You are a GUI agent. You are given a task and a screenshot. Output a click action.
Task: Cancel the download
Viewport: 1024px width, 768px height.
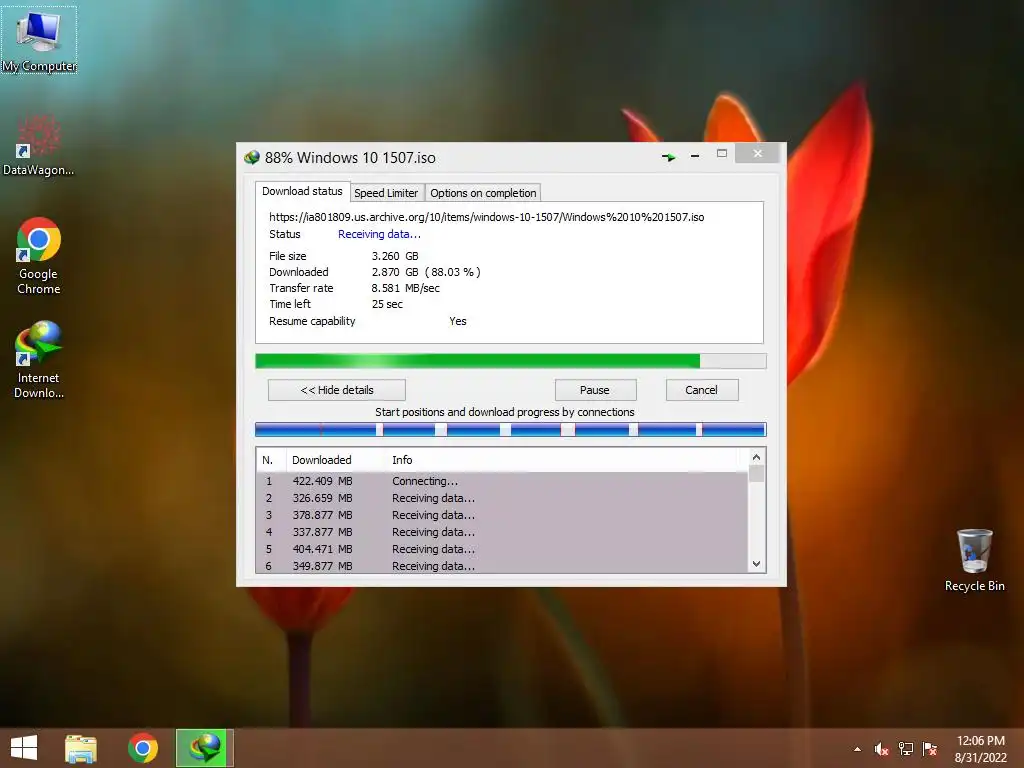702,390
